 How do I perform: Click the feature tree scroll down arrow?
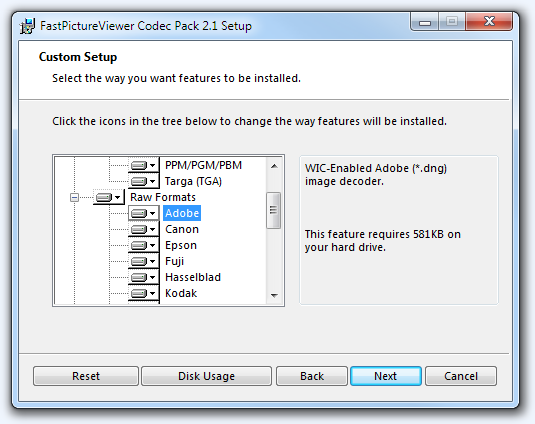click(x=274, y=295)
